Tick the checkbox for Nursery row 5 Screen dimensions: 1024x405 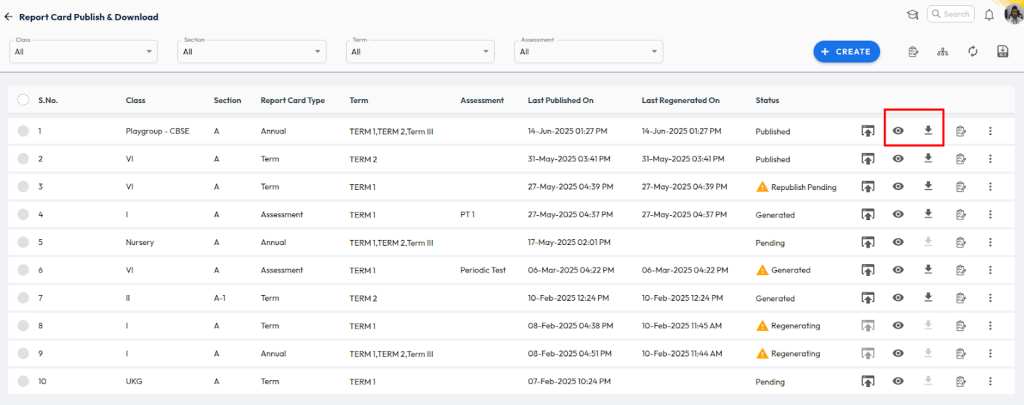pyautogui.click(x=23, y=242)
